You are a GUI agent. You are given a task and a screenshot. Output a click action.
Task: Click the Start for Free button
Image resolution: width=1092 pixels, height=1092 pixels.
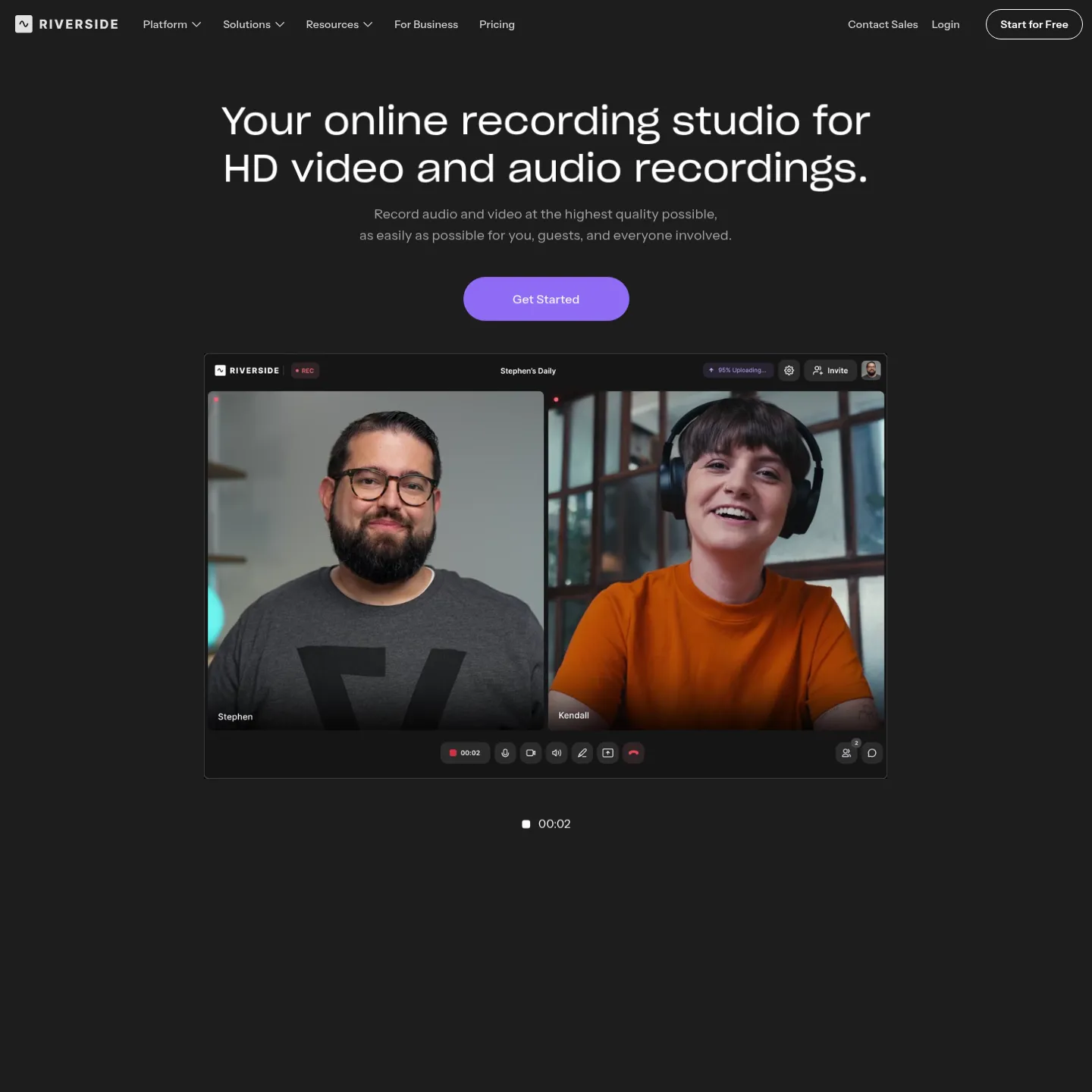(x=1034, y=24)
